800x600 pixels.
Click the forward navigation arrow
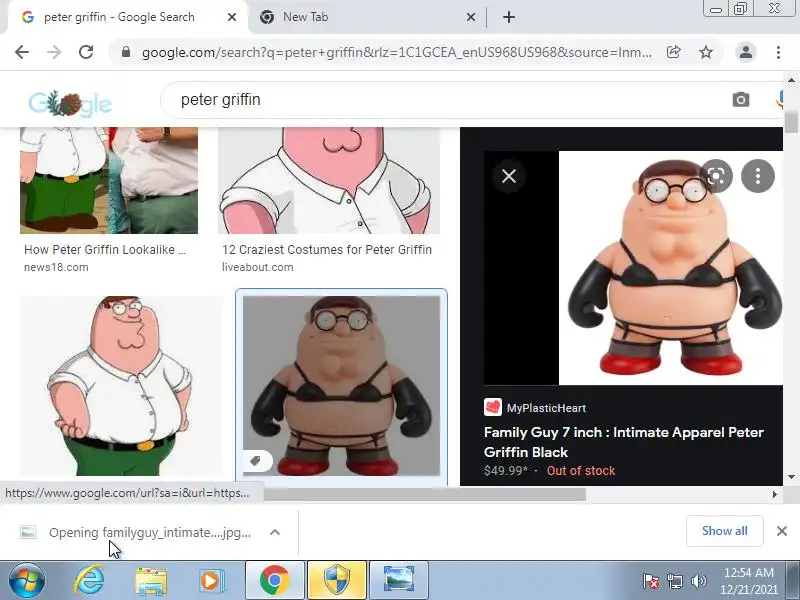[x=54, y=52]
